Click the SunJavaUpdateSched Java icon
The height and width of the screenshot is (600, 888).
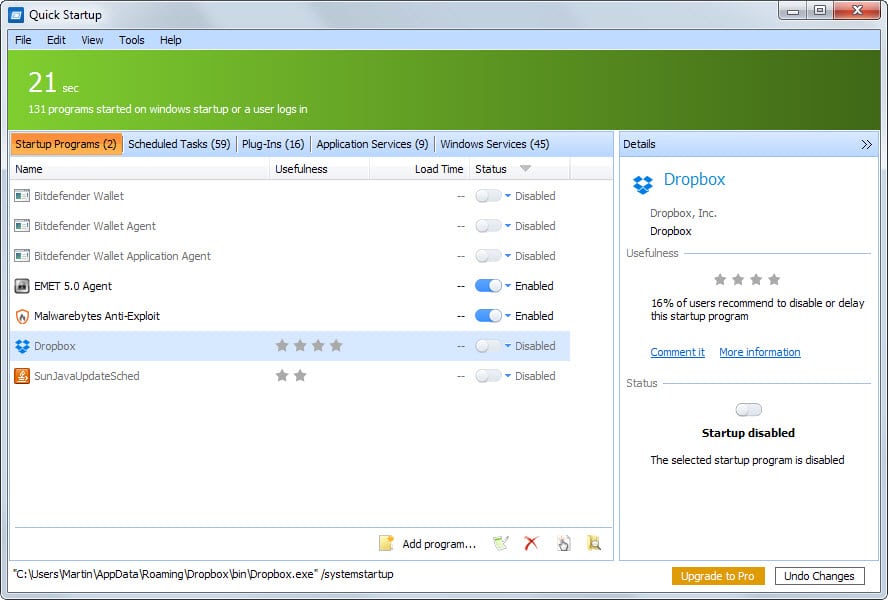(x=22, y=376)
